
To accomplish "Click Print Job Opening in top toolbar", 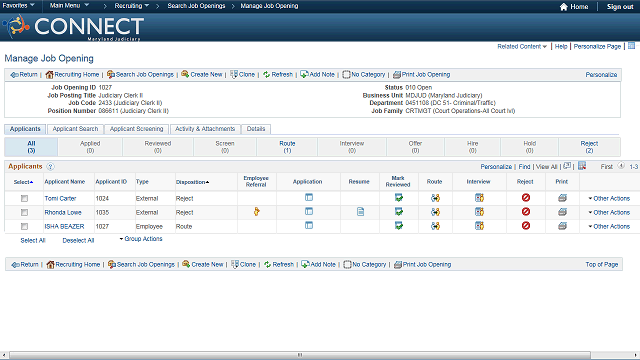I will pyautogui.click(x=422, y=75).
